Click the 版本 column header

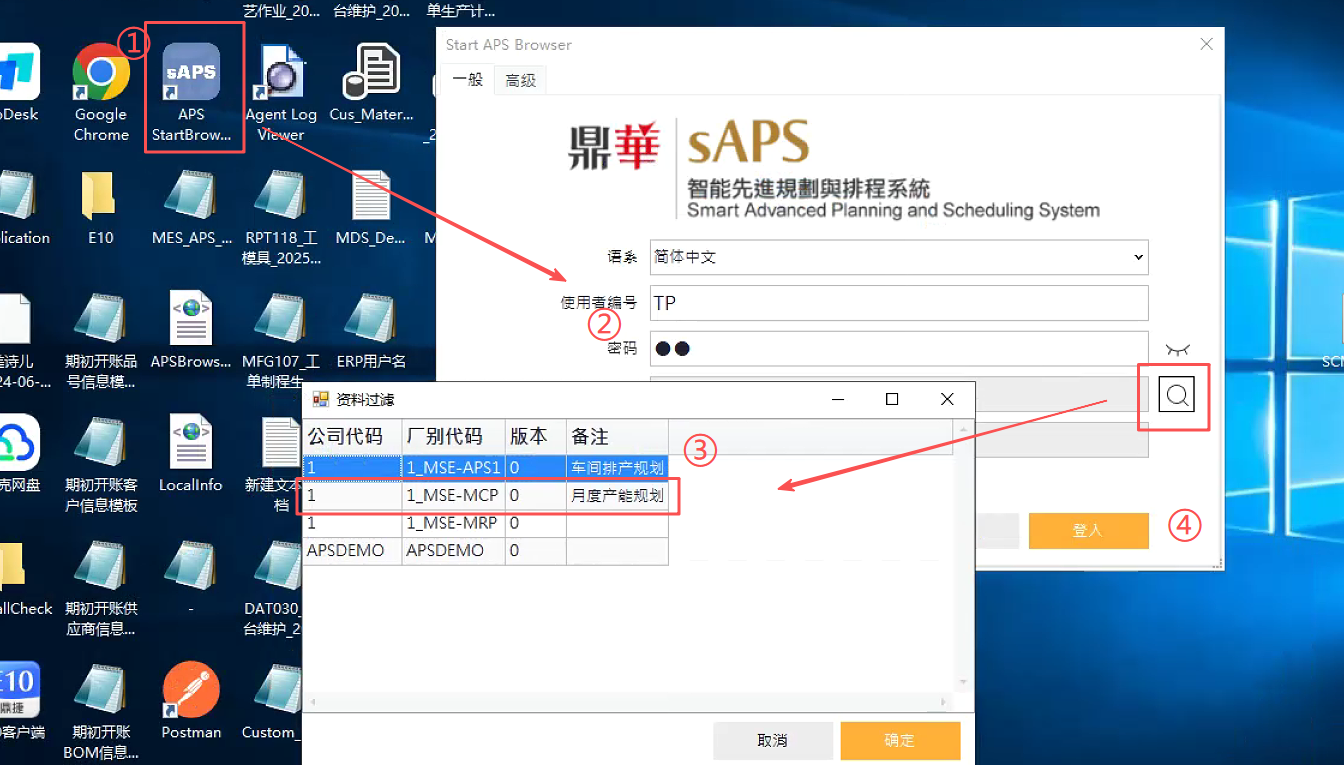coord(535,437)
